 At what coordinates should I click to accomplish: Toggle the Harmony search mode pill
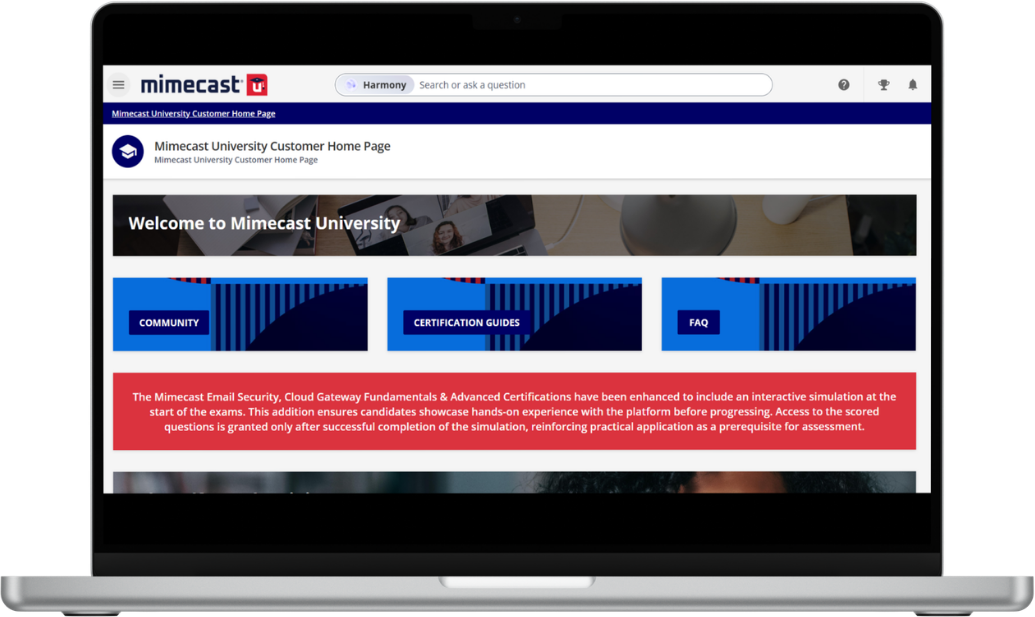click(x=376, y=84)
